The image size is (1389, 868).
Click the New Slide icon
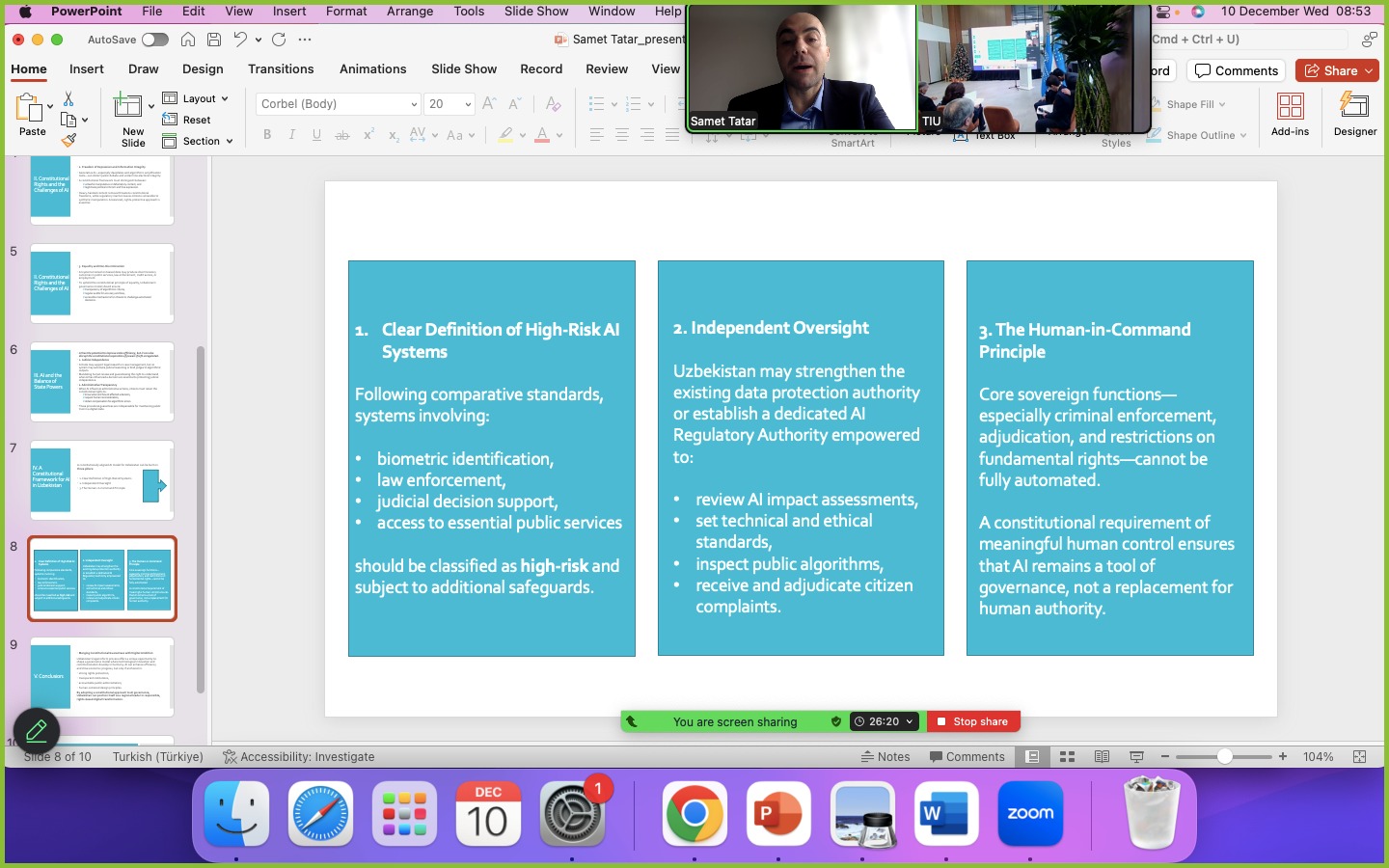point(128,106)
